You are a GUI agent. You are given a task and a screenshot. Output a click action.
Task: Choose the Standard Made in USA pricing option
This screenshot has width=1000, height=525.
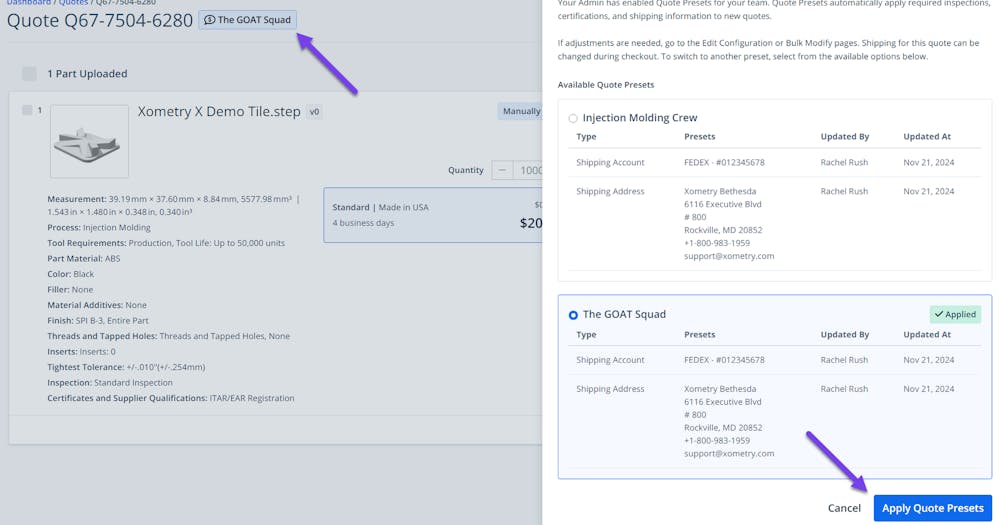pyautogui.click(x=433, y=215)
